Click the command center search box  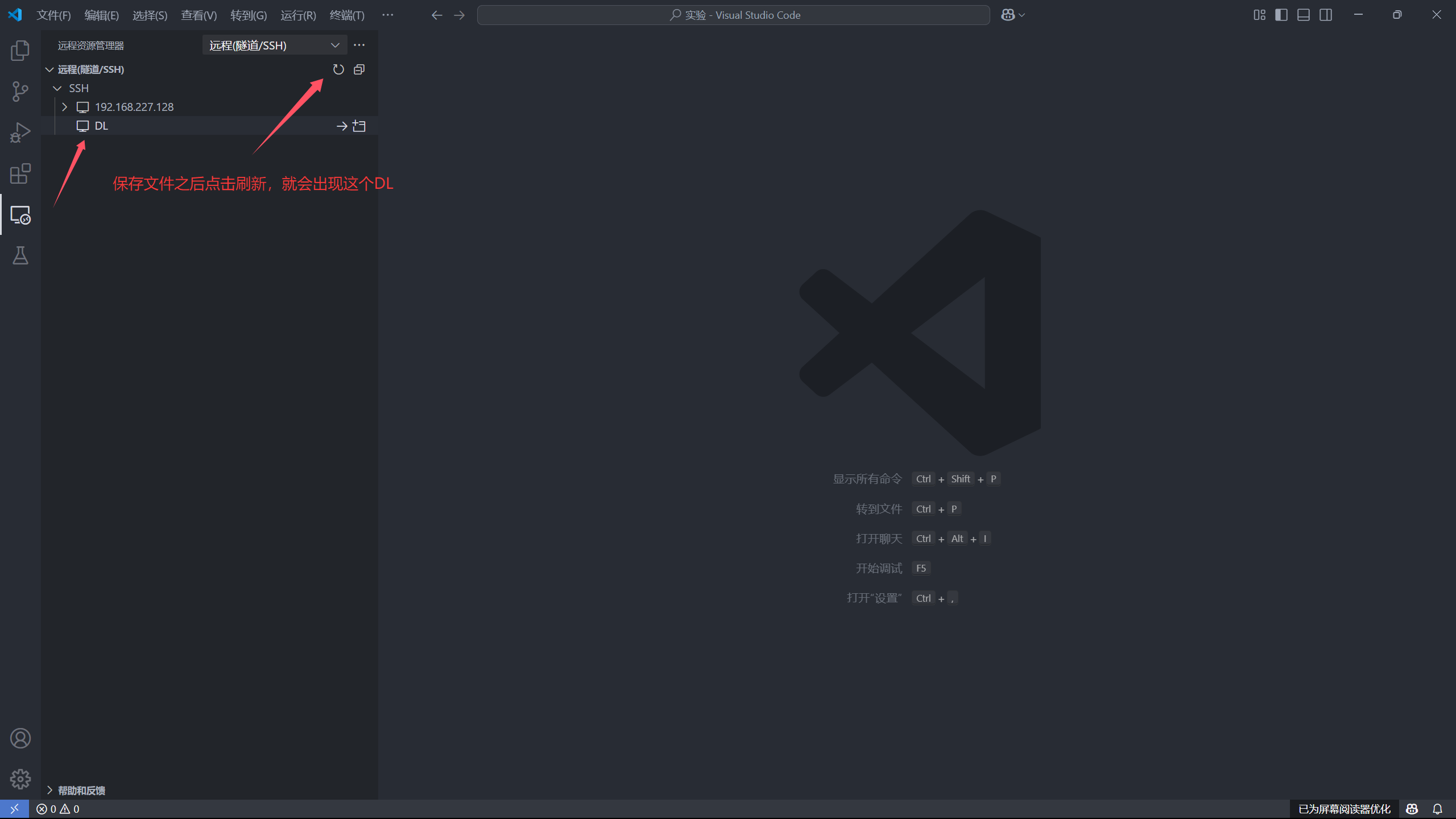point(733,15)
